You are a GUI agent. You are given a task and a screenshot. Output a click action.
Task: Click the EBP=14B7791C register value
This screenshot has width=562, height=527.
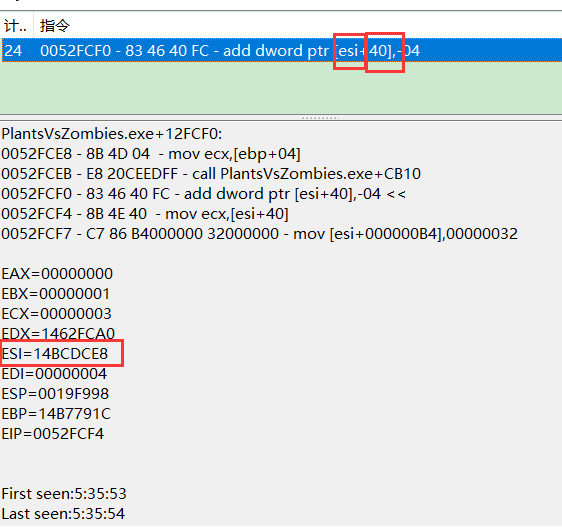pyautogui.click(x=56, y=414)
